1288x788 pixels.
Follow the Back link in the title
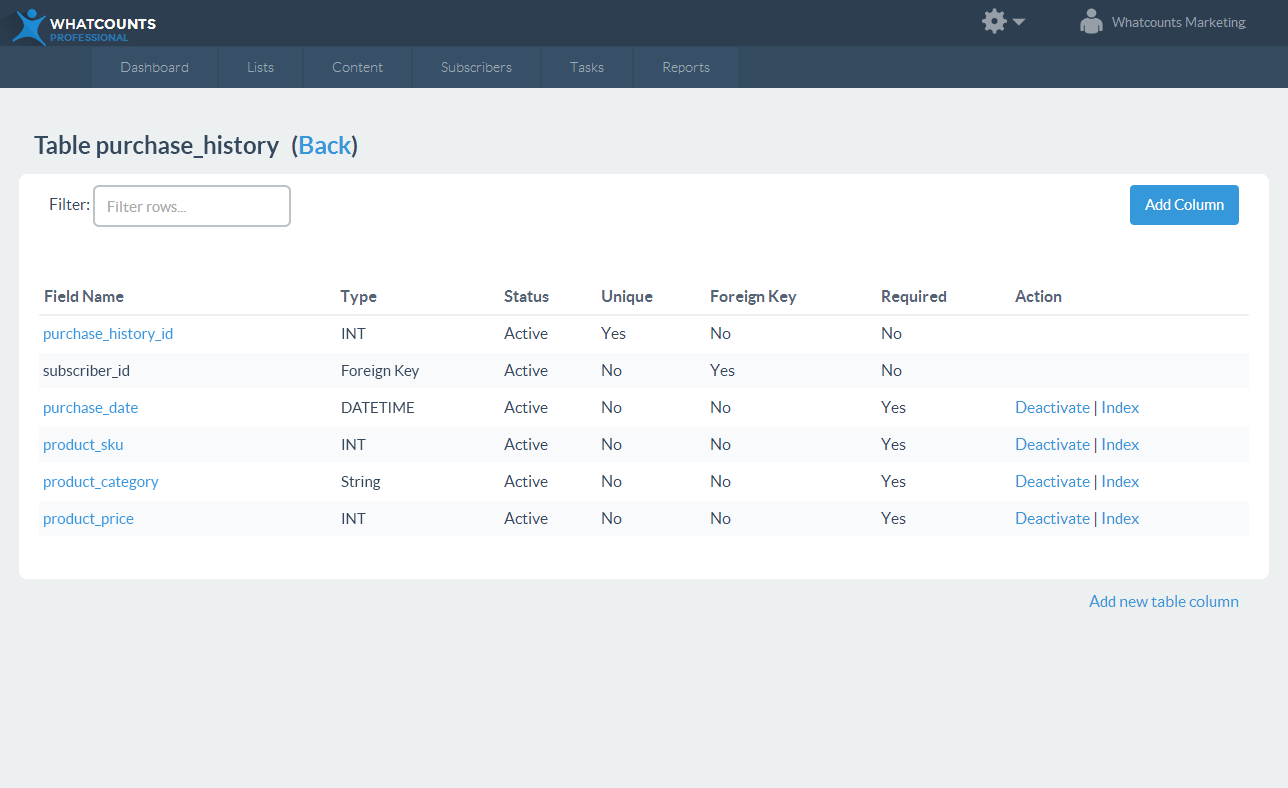325,145
